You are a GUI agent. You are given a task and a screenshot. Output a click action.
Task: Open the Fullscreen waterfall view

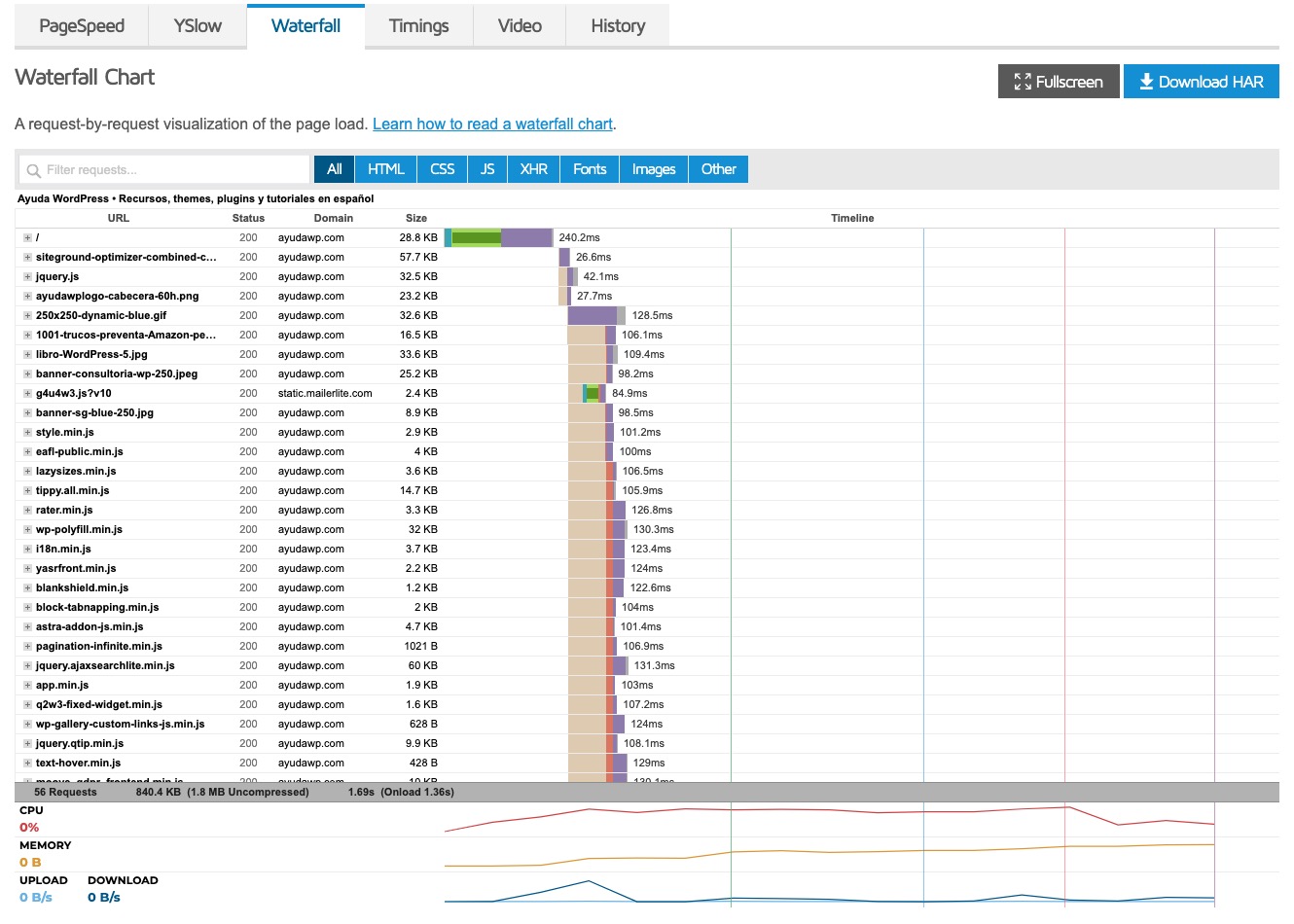[1058, 82]
